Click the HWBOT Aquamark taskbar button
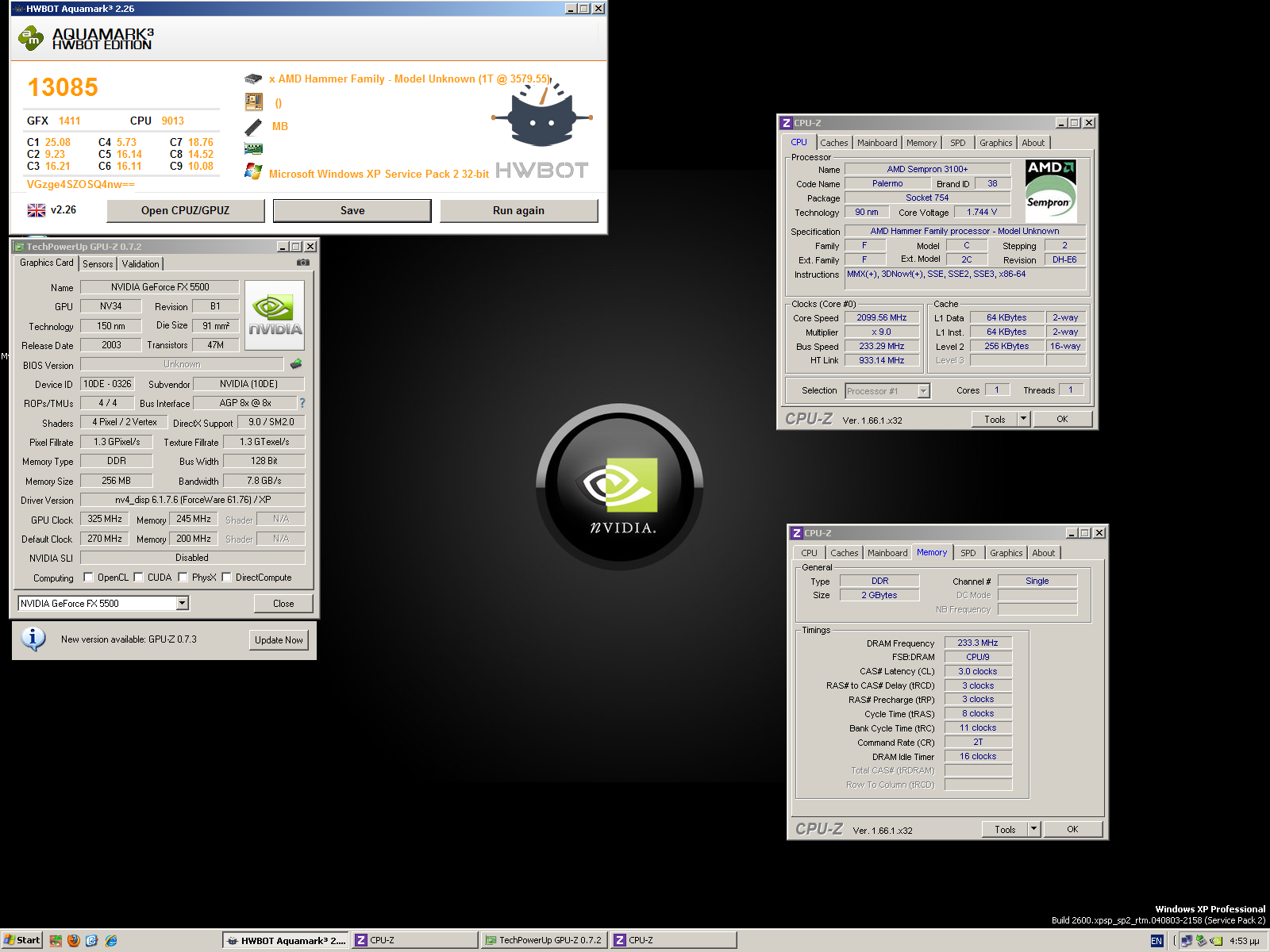The height and width of the screenshot is (952, 1270). point(286,940)
